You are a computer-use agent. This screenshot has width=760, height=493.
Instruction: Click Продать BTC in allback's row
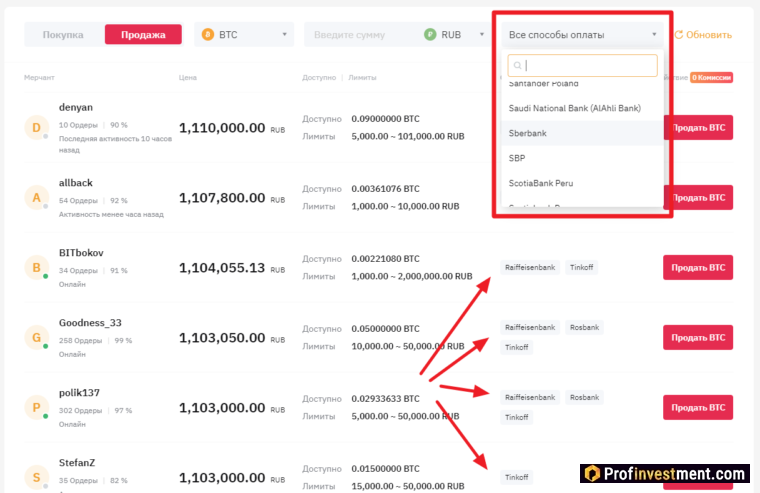pos(698,198)
